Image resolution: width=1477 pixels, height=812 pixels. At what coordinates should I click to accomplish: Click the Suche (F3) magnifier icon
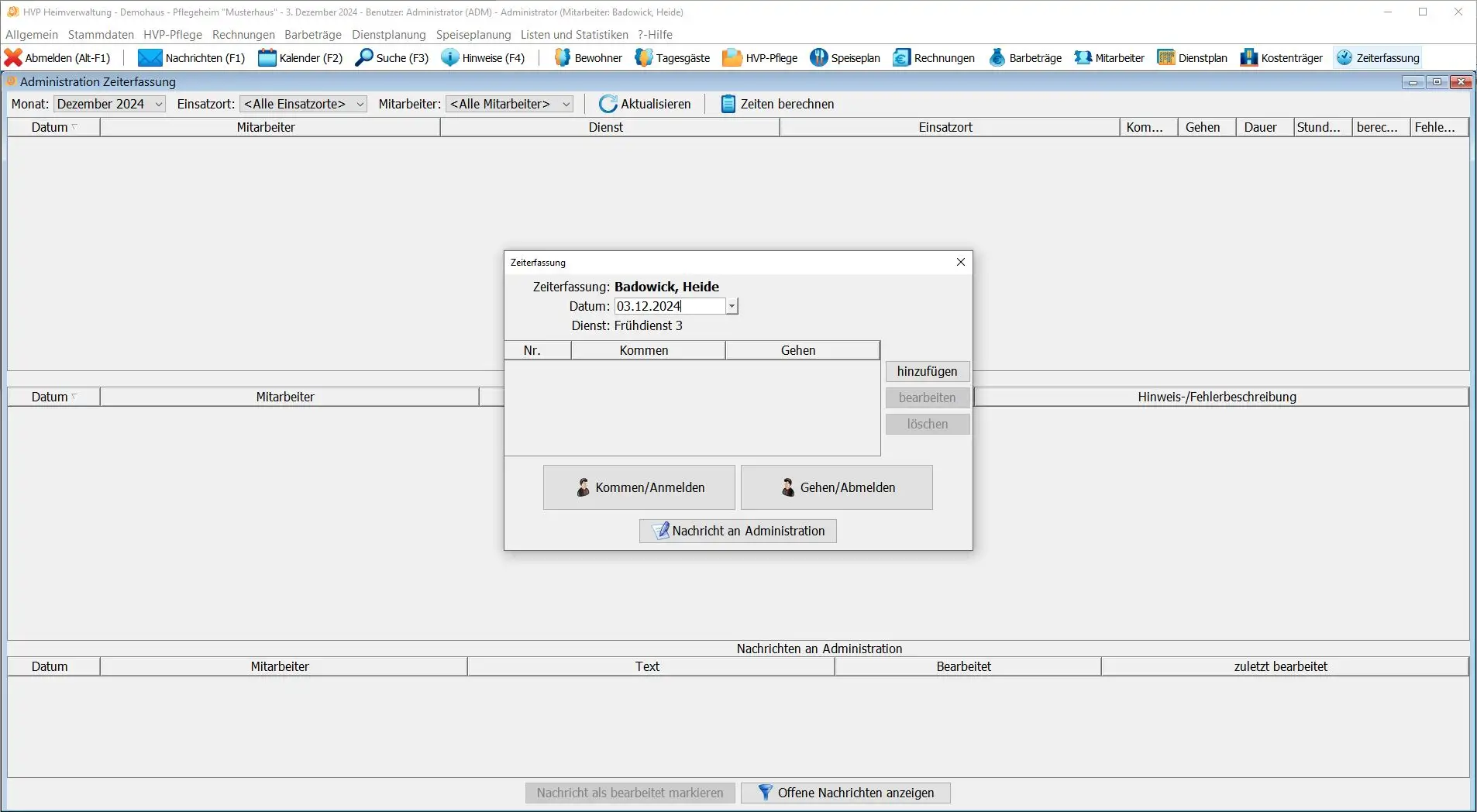click(363, 58)
